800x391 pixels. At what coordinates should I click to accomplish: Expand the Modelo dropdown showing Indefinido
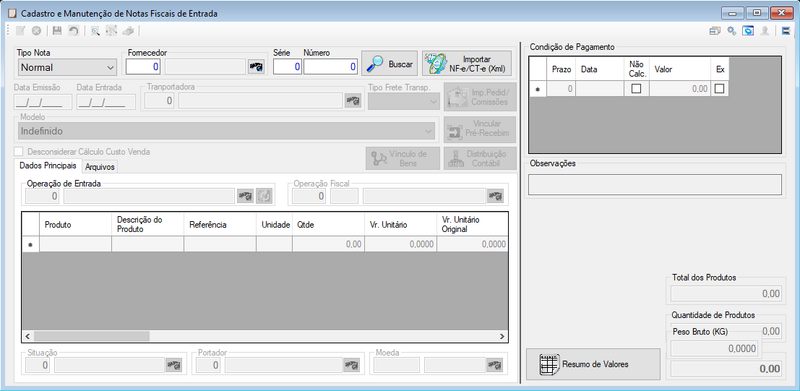click(227, 131)
